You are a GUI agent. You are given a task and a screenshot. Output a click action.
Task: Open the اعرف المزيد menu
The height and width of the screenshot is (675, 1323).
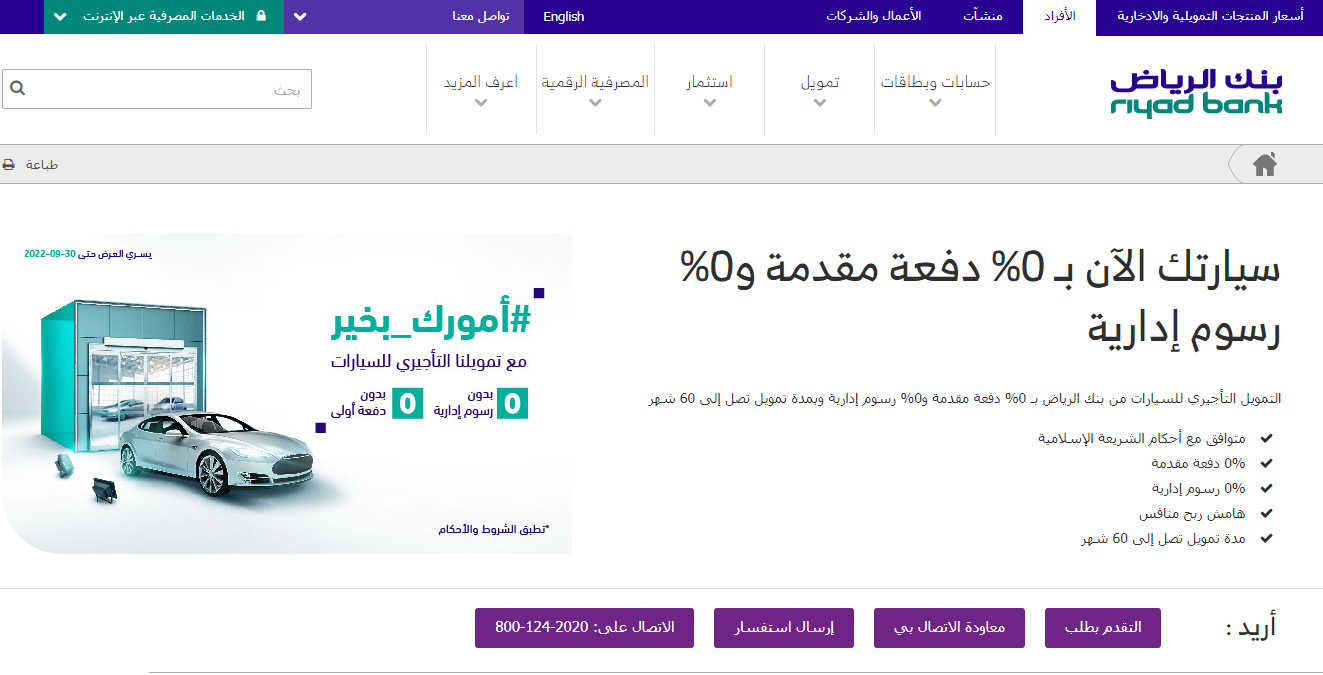pos(481,83)
